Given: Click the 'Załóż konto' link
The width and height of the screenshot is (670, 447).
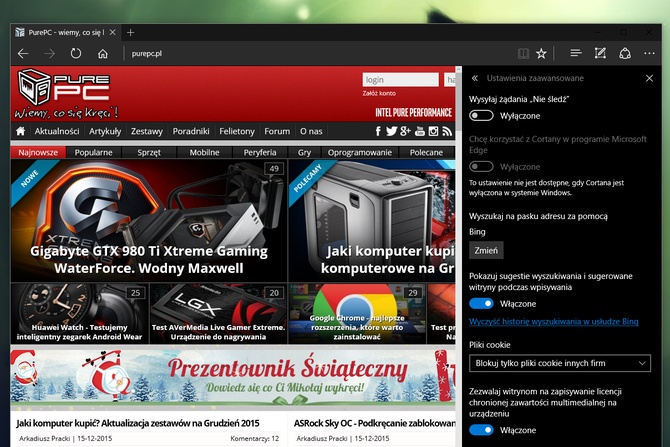Looking at the screenshot, I should [379, 93].
